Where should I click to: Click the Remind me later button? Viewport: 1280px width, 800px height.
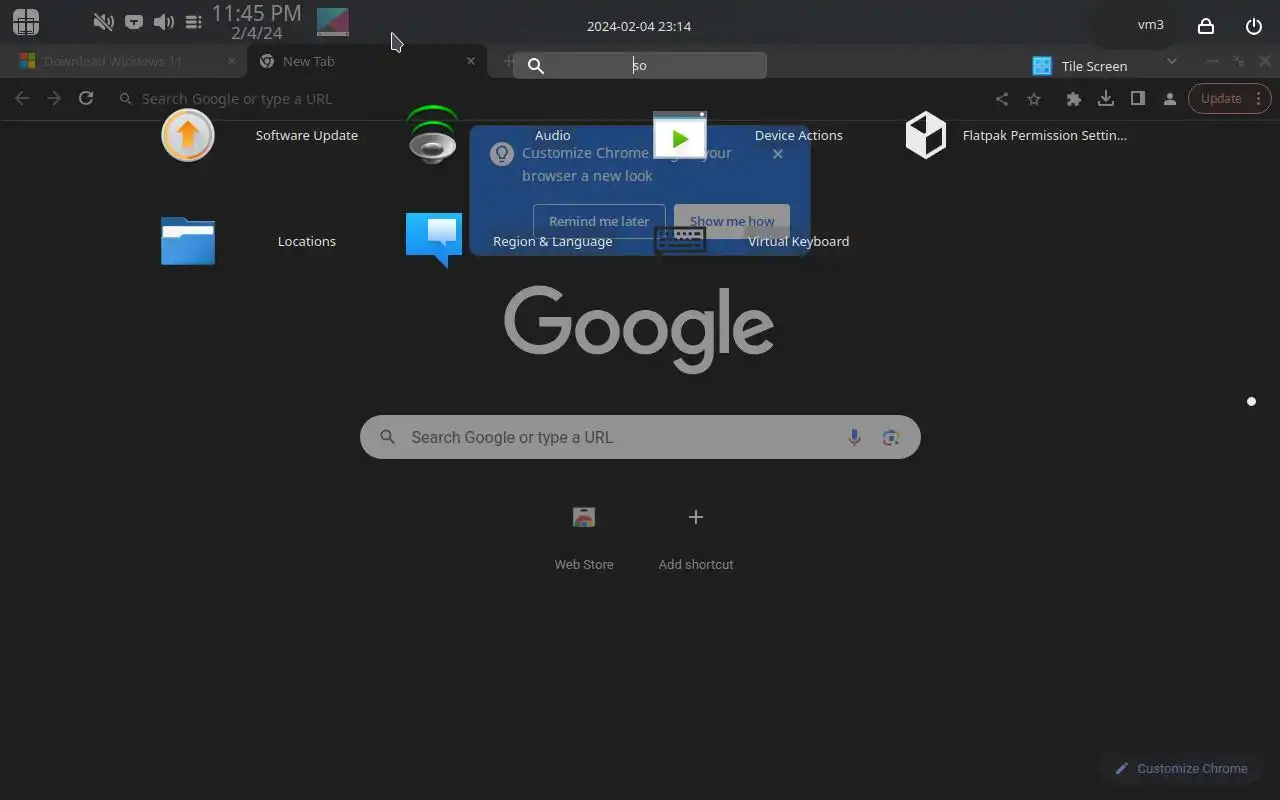coord(599,221)
